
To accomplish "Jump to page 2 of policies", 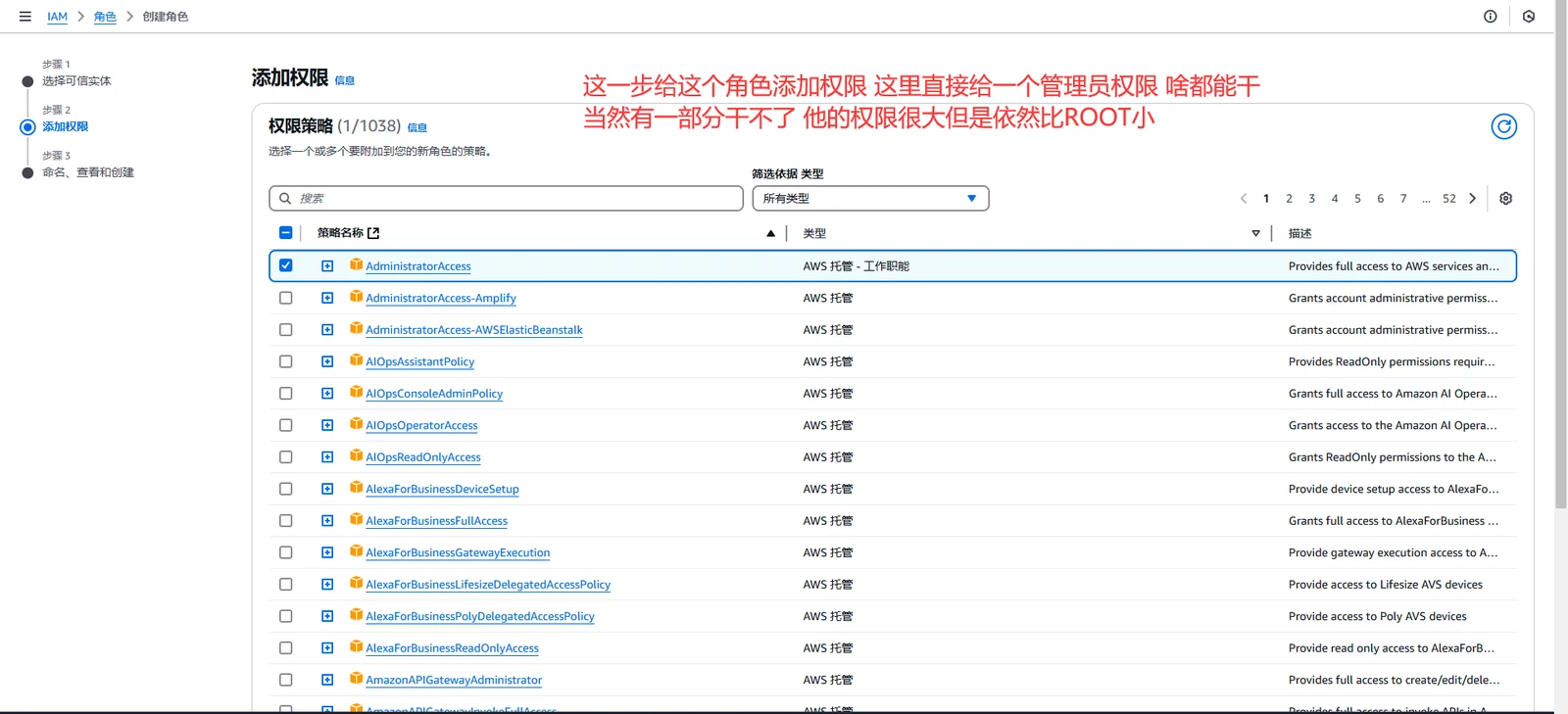I will click(x=1289, y=199).
